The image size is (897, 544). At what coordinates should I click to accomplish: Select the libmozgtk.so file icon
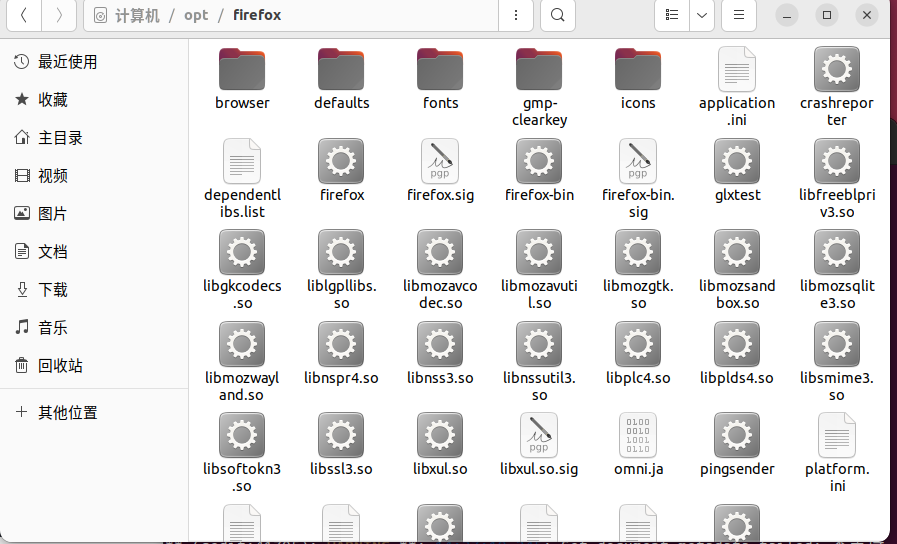pyautogui.click(x=638, y=252)
